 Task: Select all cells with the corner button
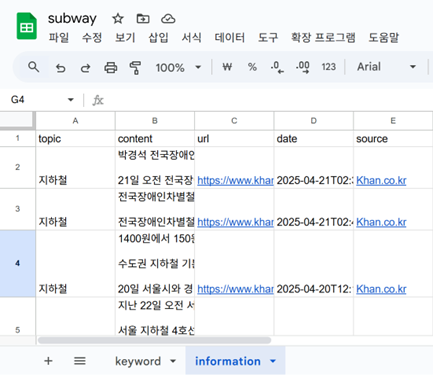point(17,121)
